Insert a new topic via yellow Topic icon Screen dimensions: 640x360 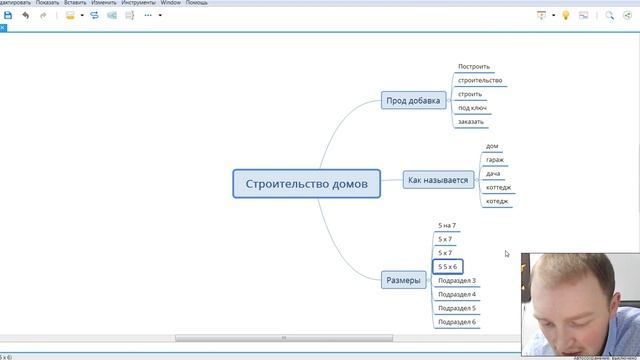coord(70,16)
